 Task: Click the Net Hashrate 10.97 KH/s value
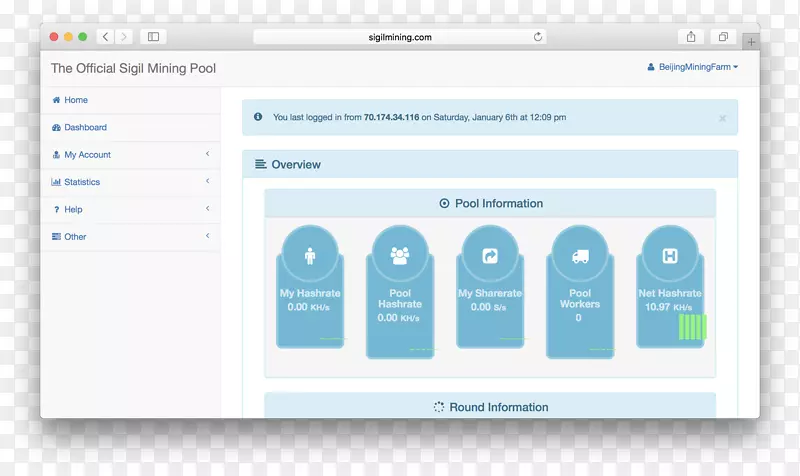(x=668, y=307)
